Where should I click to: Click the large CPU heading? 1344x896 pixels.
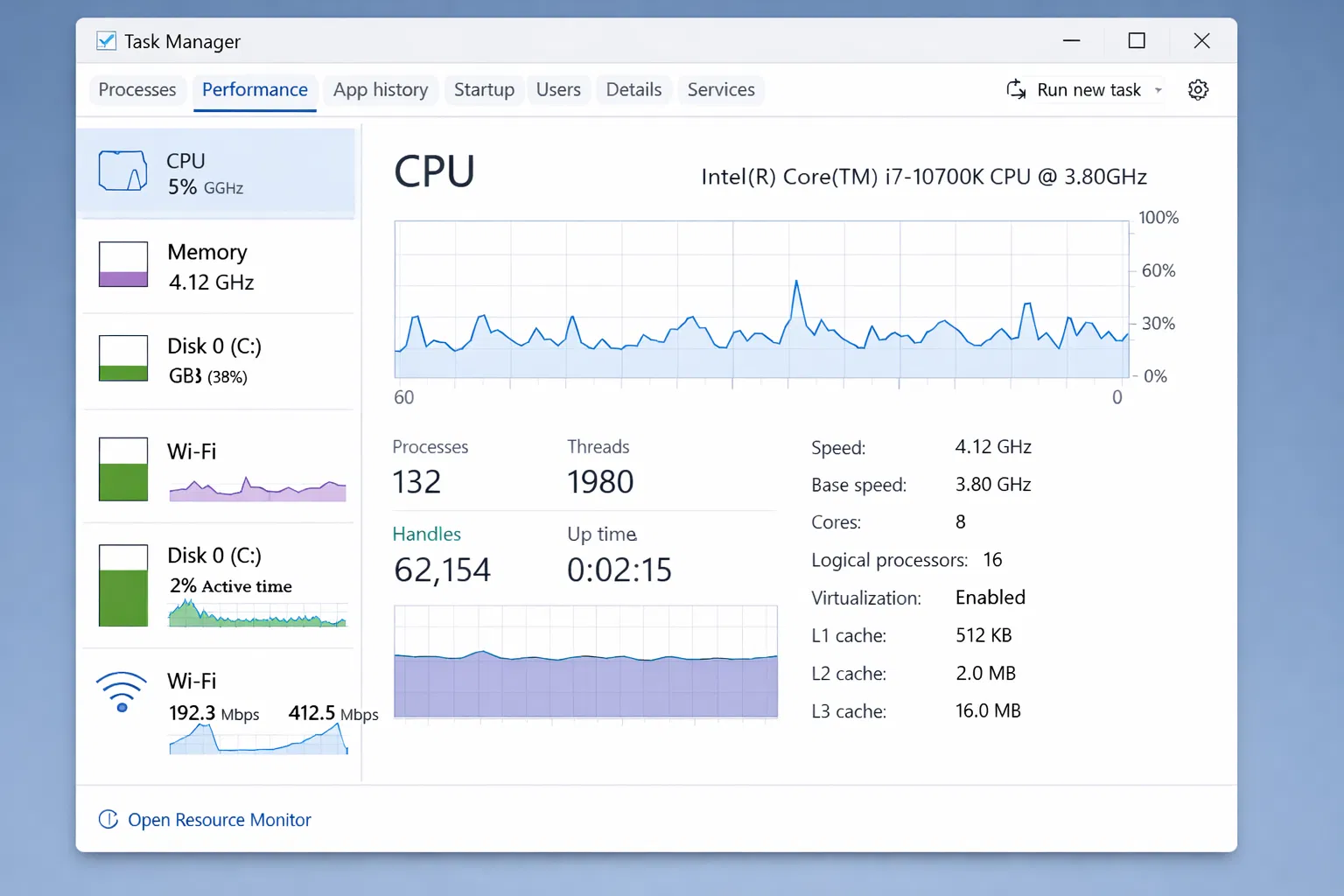pyautogui.click(x=434, y=171)
